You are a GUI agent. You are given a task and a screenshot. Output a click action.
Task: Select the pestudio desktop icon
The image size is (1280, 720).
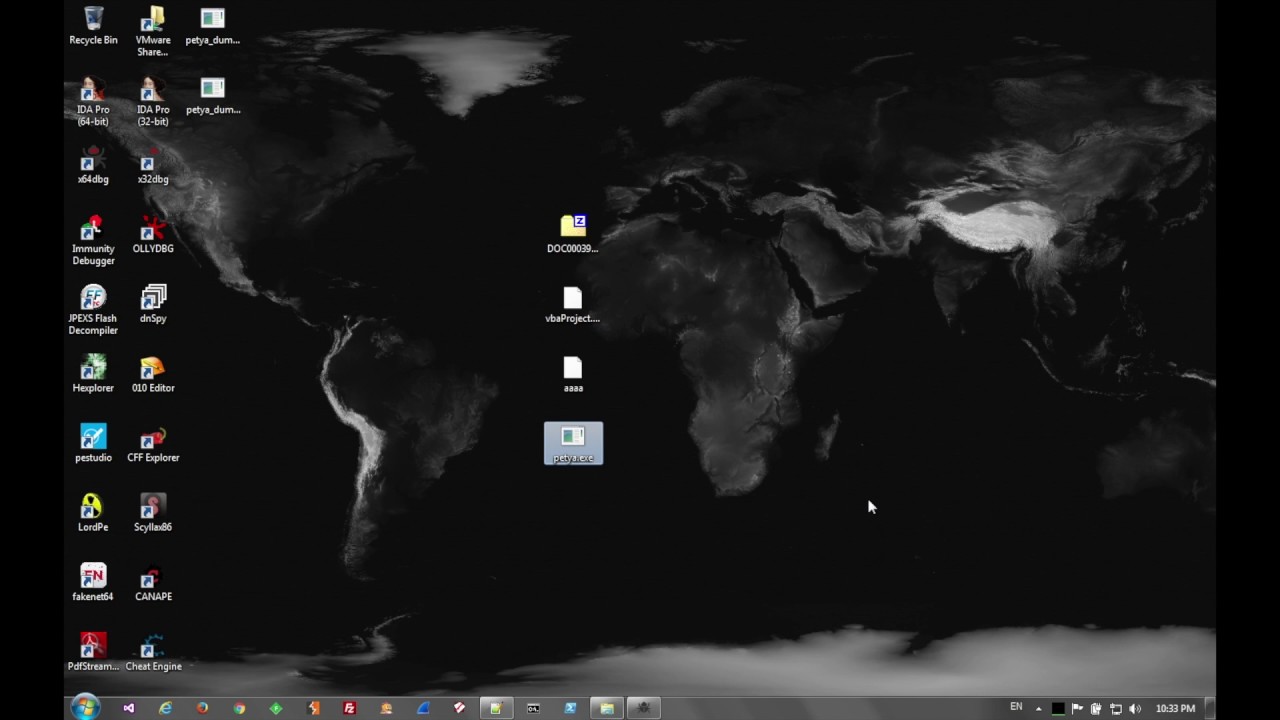pyautogui.click(x=93, y=444)
